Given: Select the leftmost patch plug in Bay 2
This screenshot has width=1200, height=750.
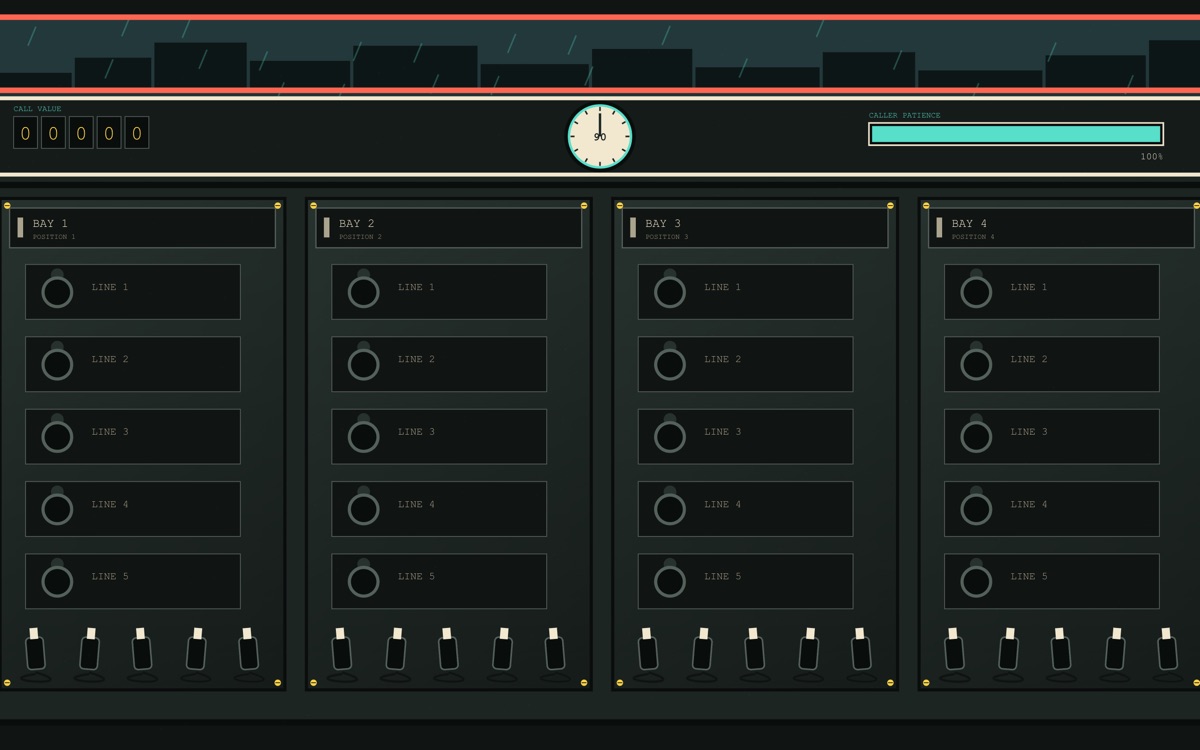Looking at the screenshot, I should (x=341, y=650).
